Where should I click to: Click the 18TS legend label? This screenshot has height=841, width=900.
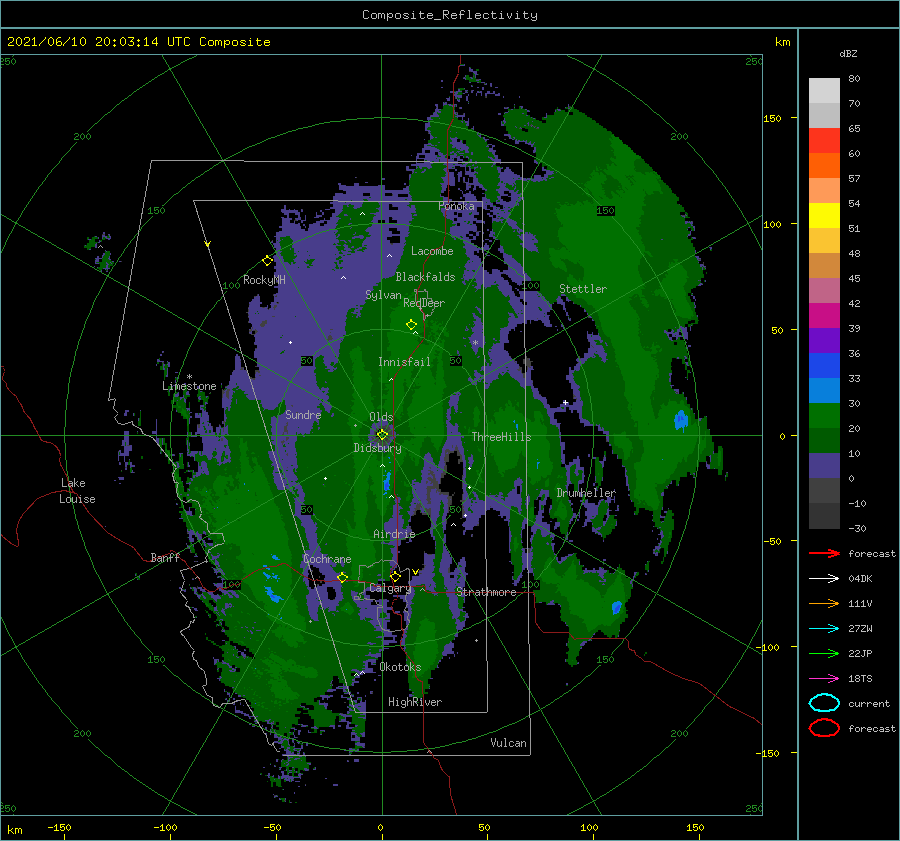[860, 679]
